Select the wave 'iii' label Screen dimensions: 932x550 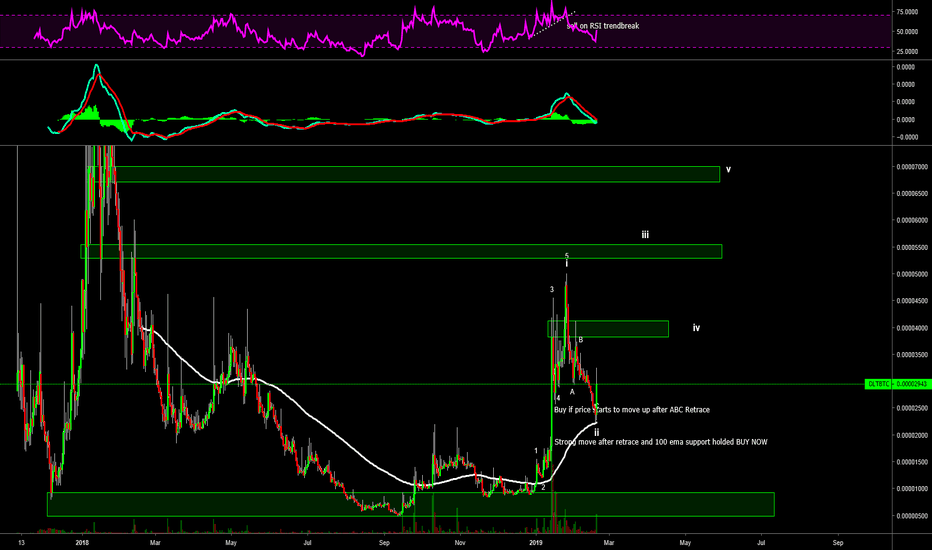pyautogui.click(x=645, y=235)
